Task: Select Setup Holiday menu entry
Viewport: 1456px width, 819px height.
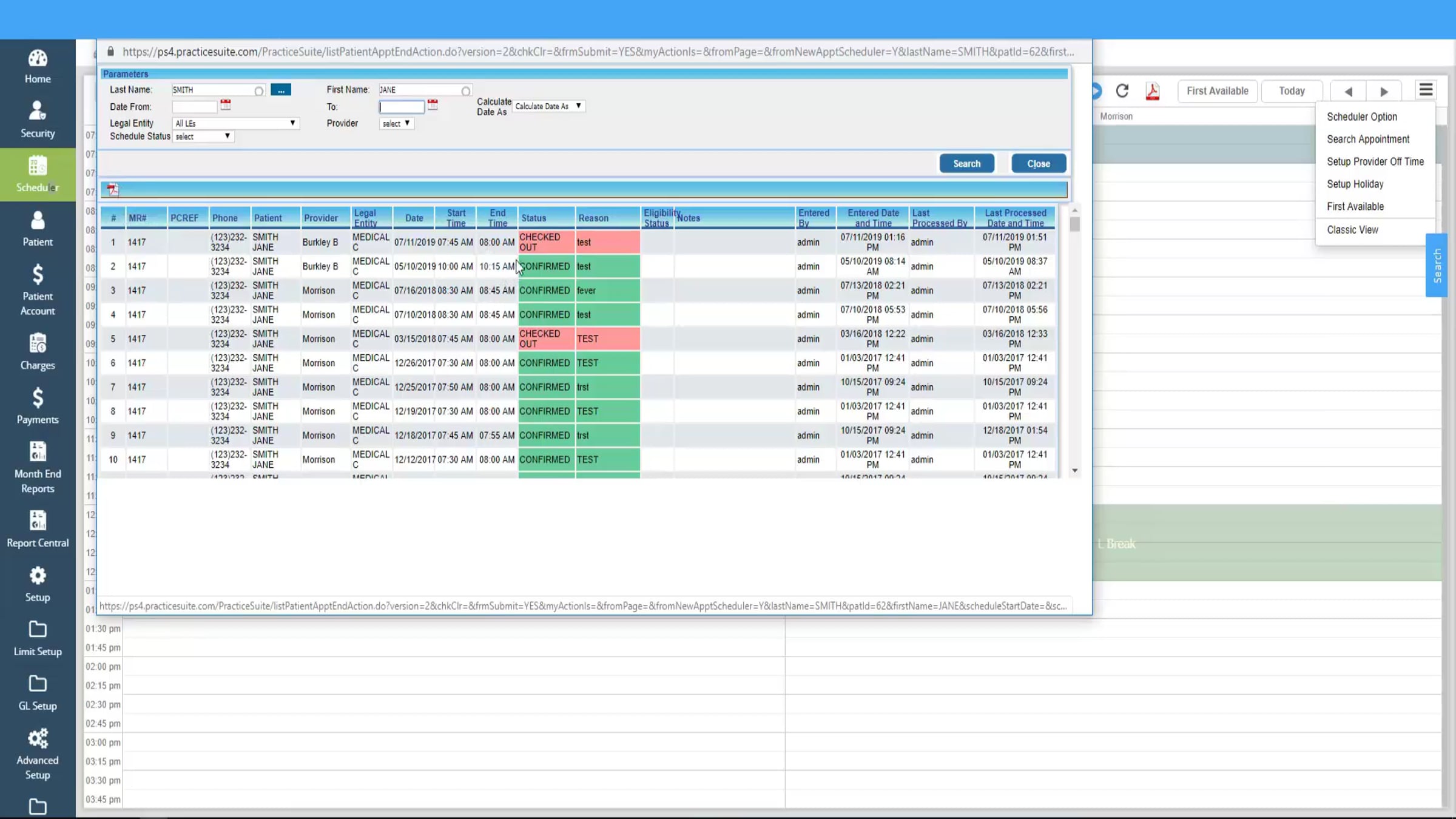Action: coord(1355,184)
